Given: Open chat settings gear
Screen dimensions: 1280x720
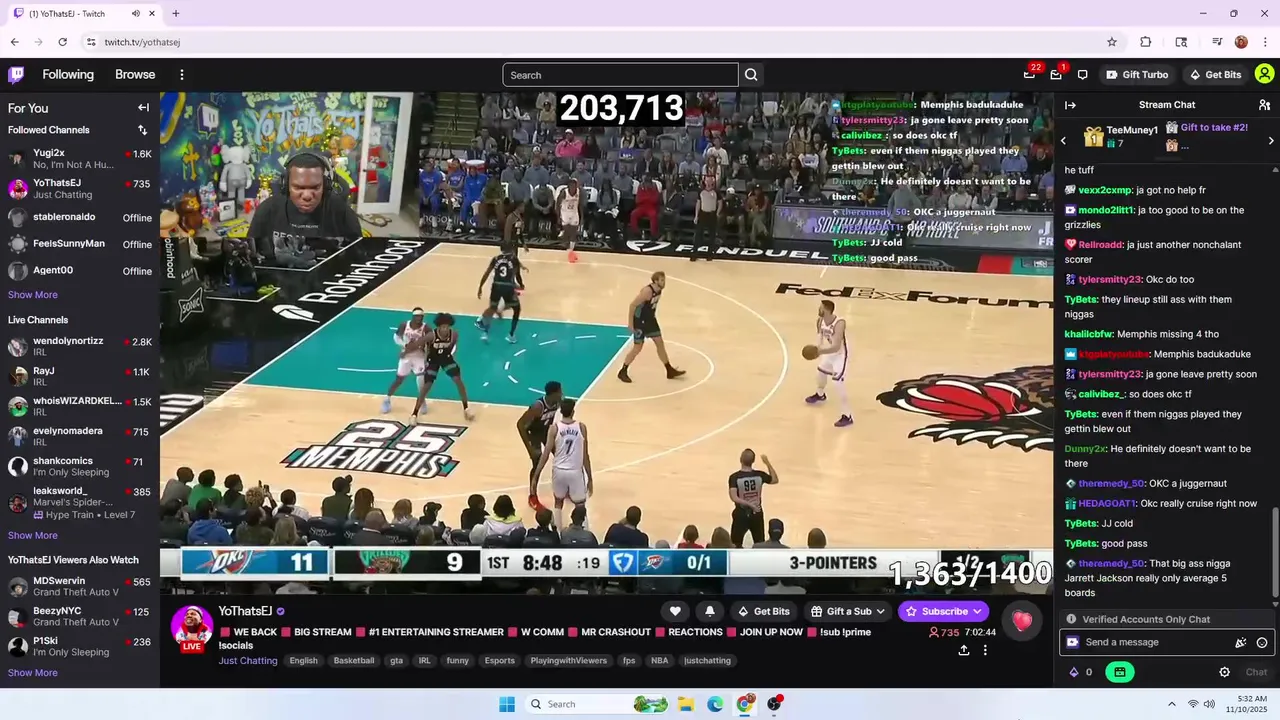Looking at the screenshot, I should (x=1224, y=672).
